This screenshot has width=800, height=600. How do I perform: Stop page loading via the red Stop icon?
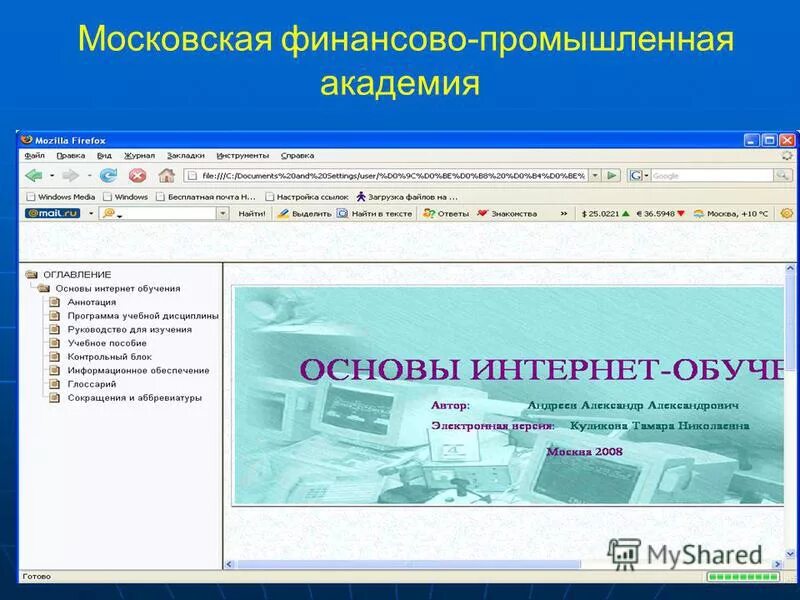pos(137,173)
